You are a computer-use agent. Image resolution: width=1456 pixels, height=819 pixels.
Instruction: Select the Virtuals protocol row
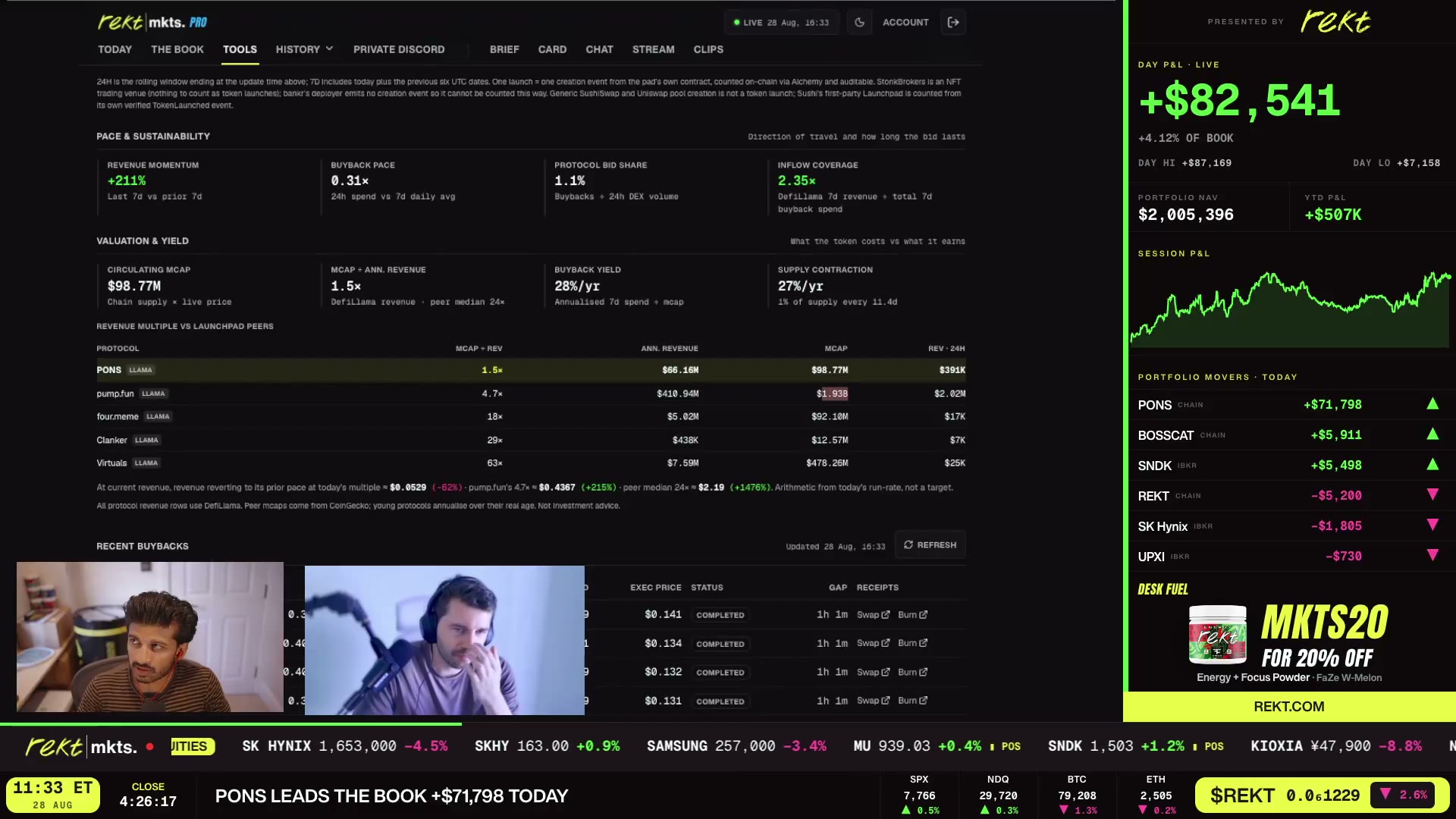531,463
